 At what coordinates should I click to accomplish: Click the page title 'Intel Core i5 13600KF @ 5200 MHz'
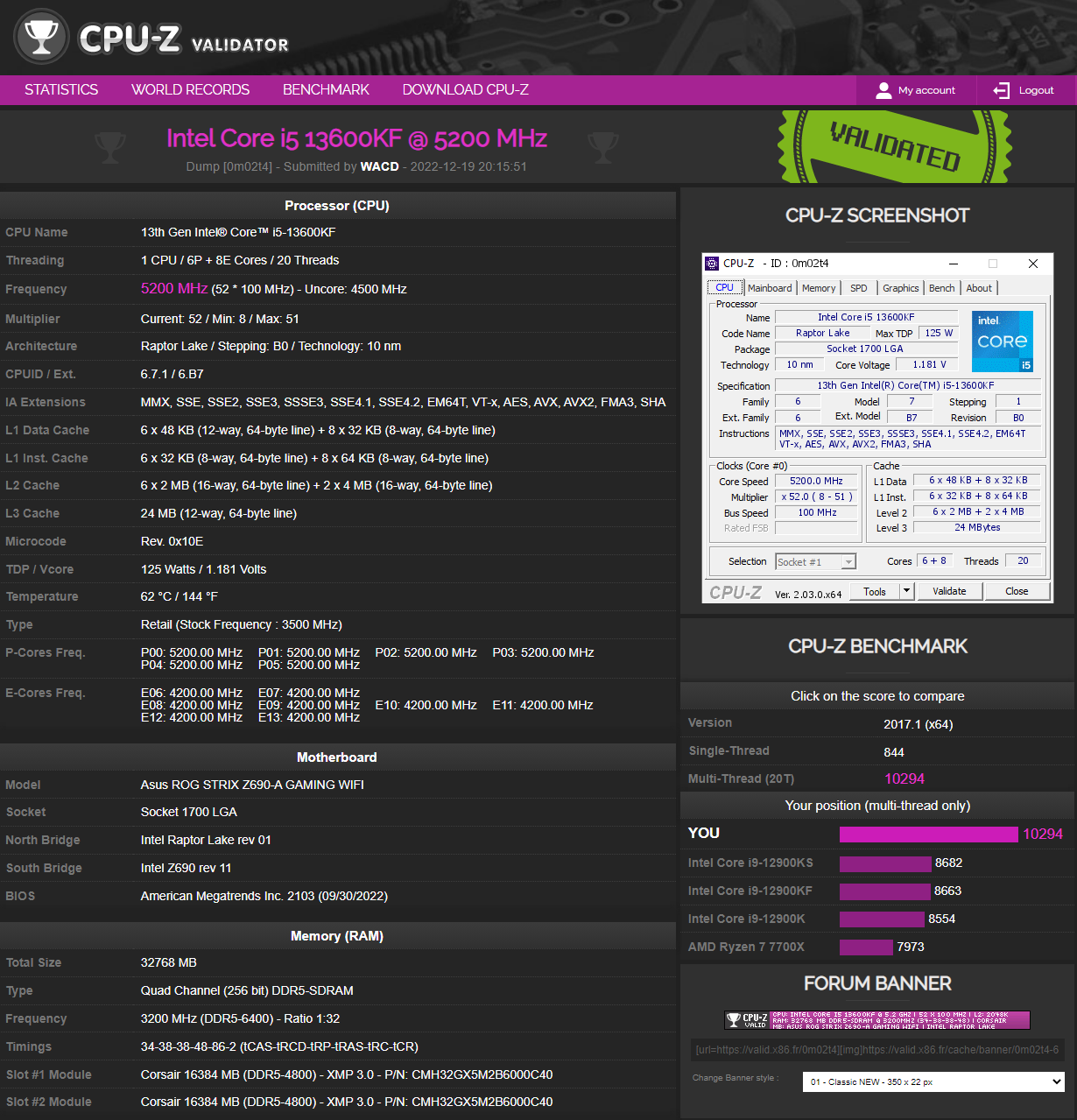[x=357, y=138]
